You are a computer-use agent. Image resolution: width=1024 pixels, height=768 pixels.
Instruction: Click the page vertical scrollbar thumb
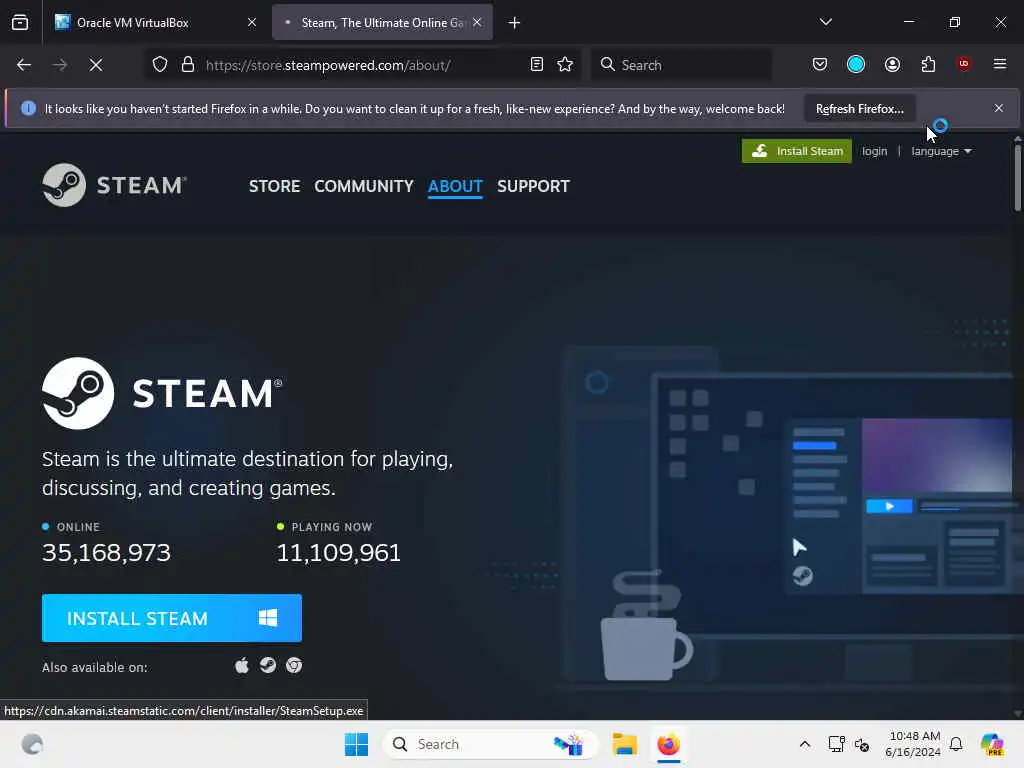coord(1017,176)
